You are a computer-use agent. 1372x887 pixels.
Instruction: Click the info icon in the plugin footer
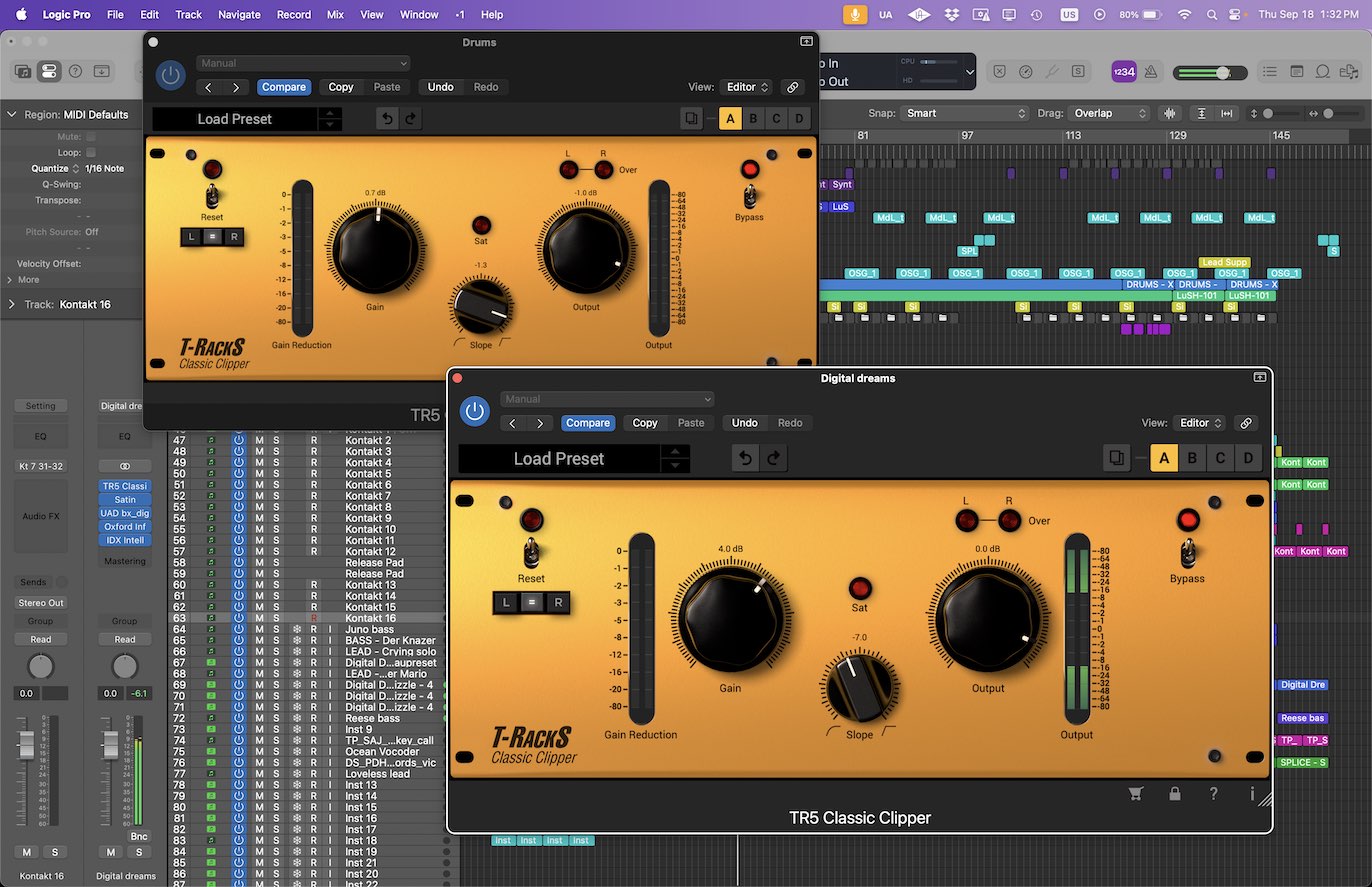click(1251, 793)
